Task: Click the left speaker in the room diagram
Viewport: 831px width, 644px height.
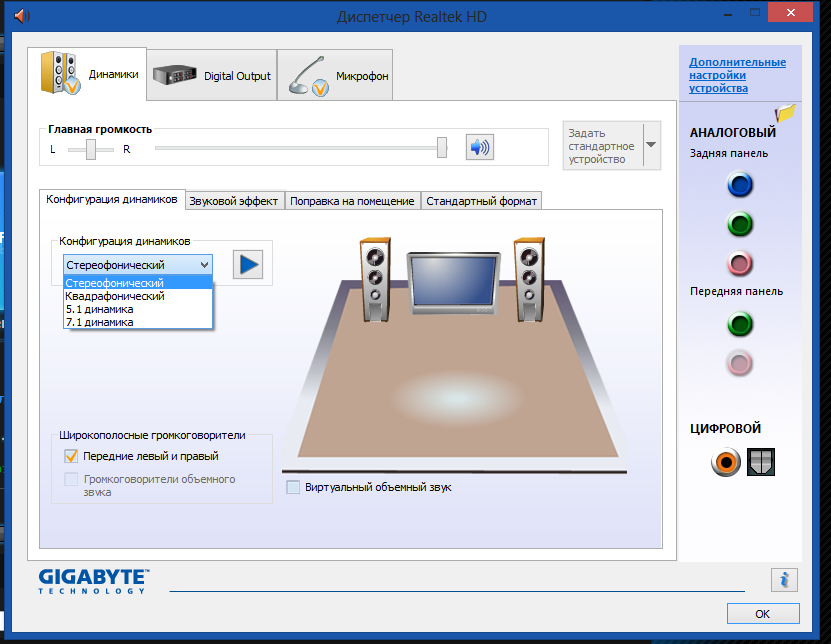Action: [x=375, y=279]
